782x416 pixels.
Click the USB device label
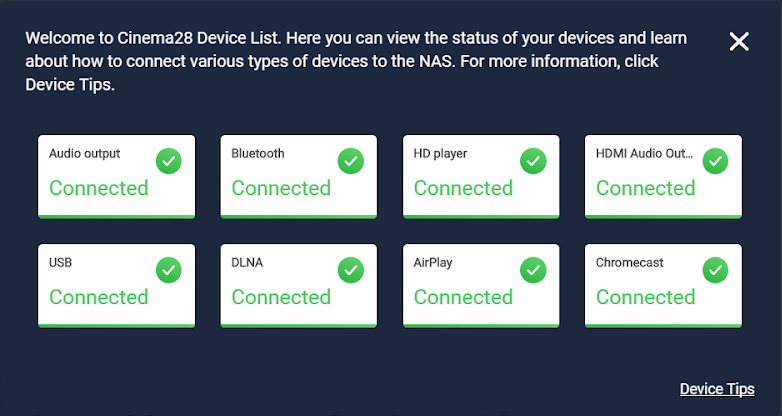coord(60,263)
